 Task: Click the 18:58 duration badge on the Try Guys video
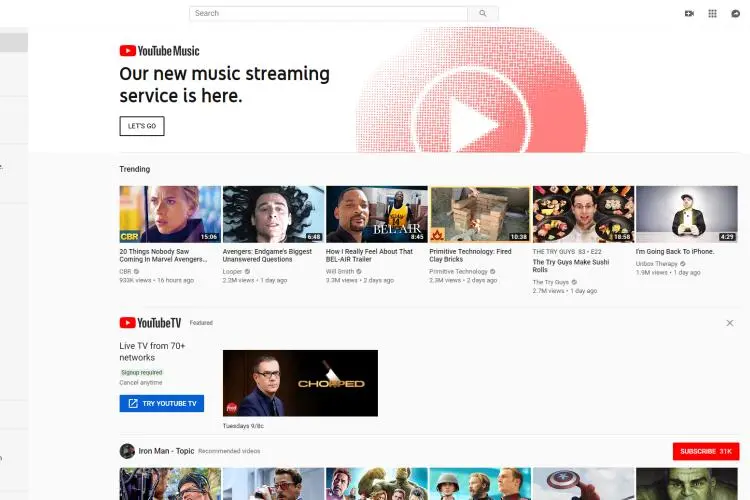[x=622, y=237]
